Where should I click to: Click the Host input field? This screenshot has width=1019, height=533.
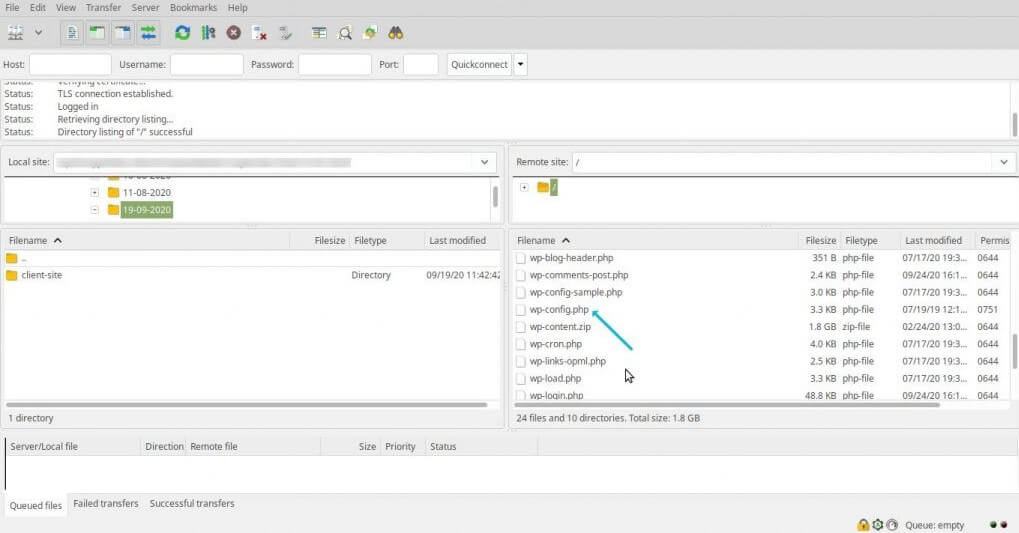click(x=70, y=64)
